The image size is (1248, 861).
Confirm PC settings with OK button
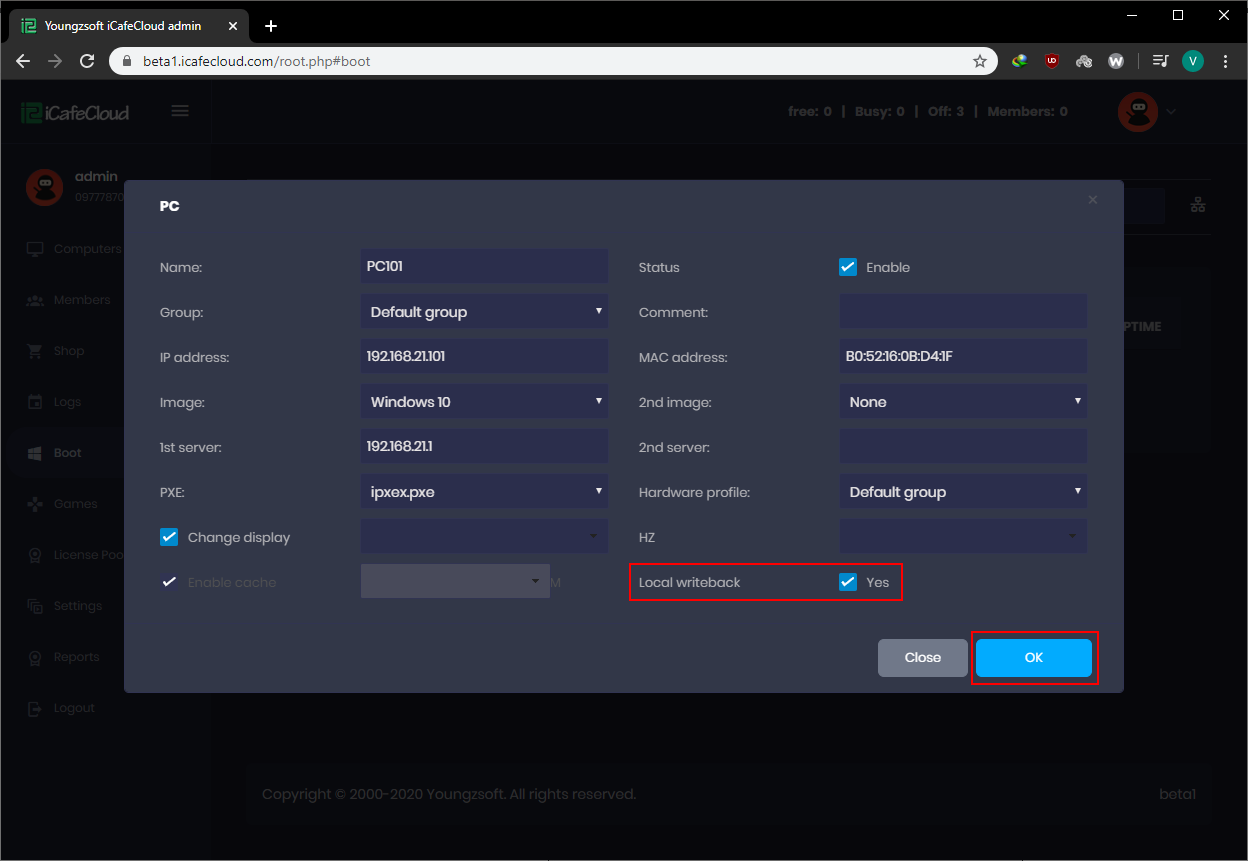[1035, 657]
